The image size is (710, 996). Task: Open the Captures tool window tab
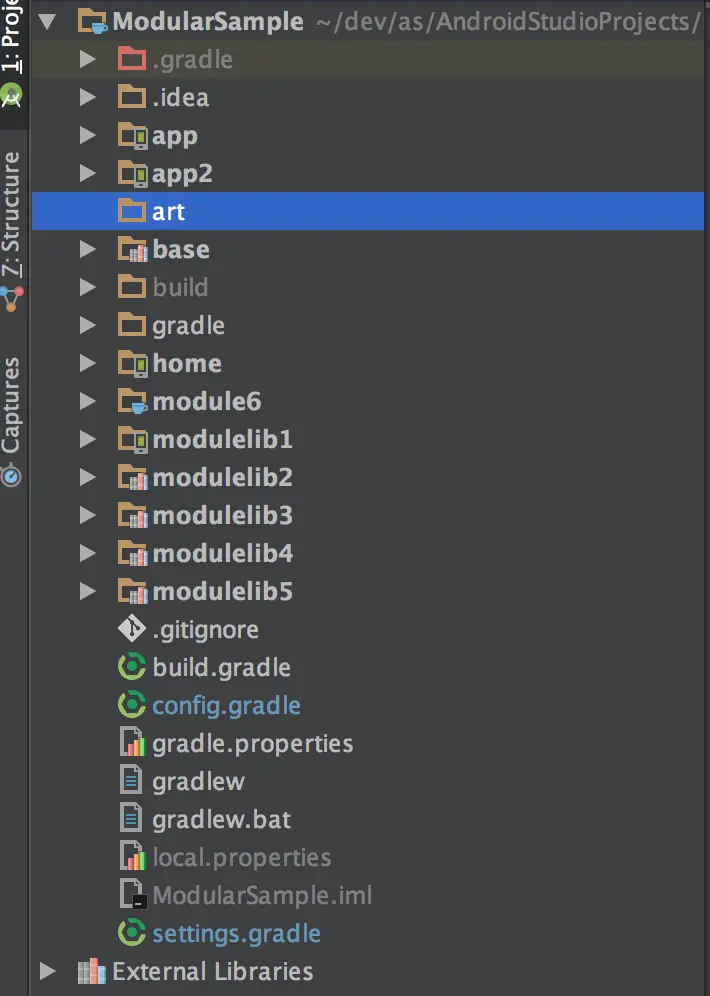pos(12,405)
